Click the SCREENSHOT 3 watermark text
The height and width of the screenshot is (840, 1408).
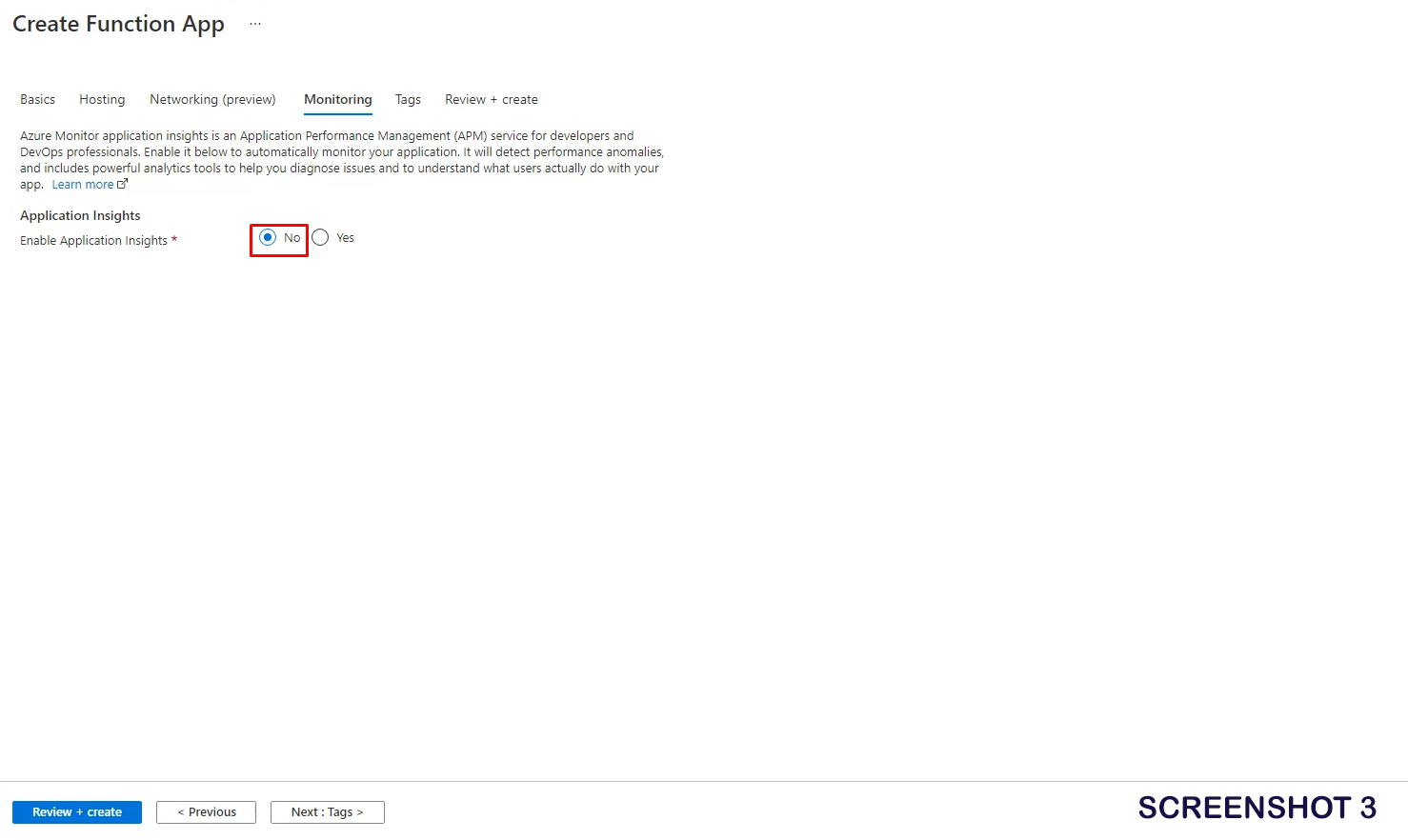pos(1257,808)
